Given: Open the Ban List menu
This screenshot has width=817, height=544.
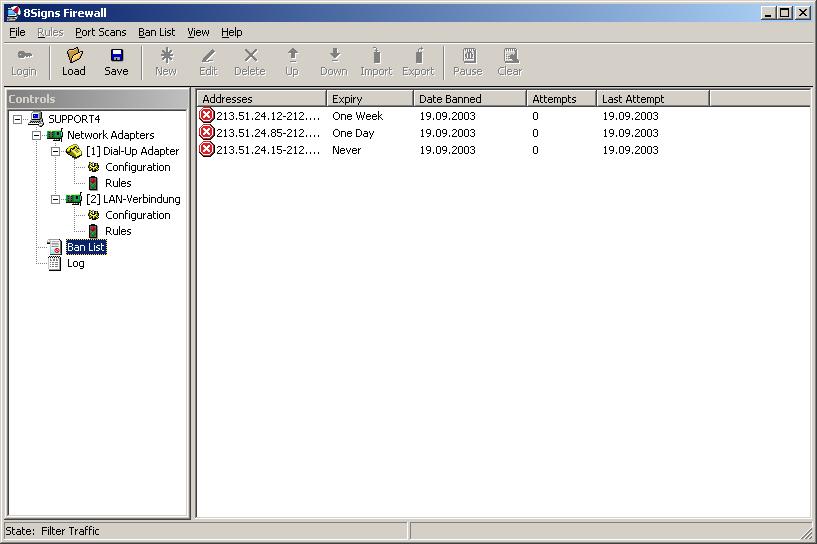Looking at the screenshot, I should click(x=156, y=32).
